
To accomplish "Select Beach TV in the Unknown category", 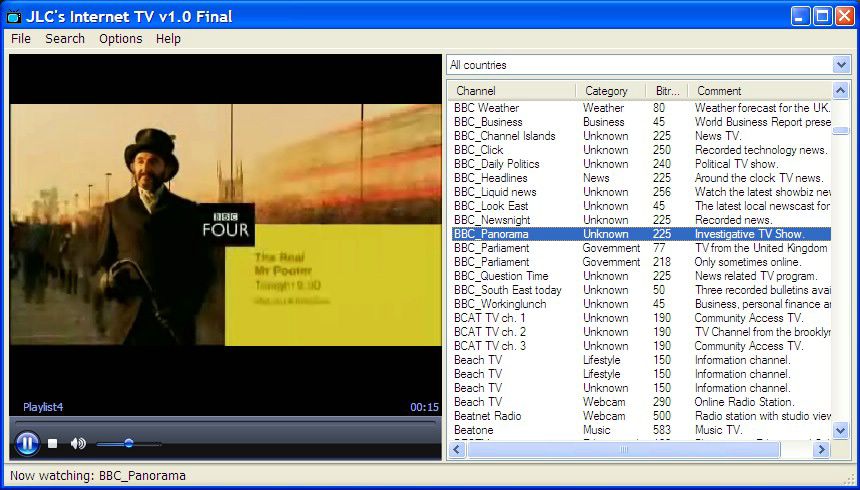I will (641, 388).
